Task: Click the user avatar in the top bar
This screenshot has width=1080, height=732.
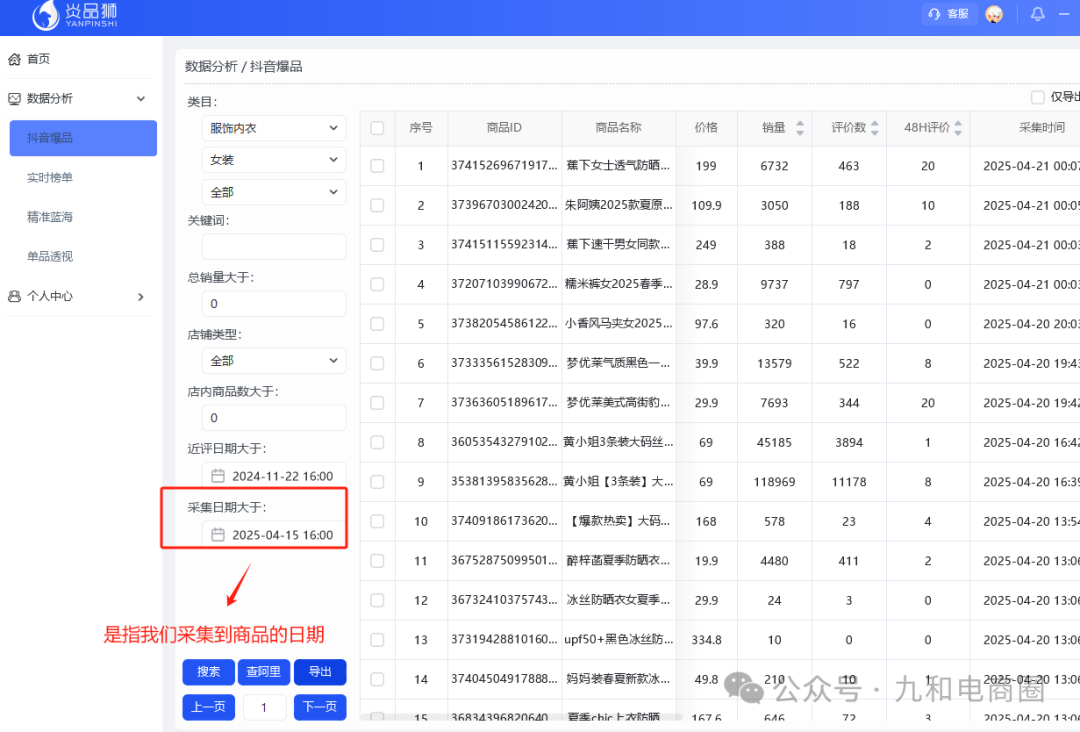Action: 994,15
